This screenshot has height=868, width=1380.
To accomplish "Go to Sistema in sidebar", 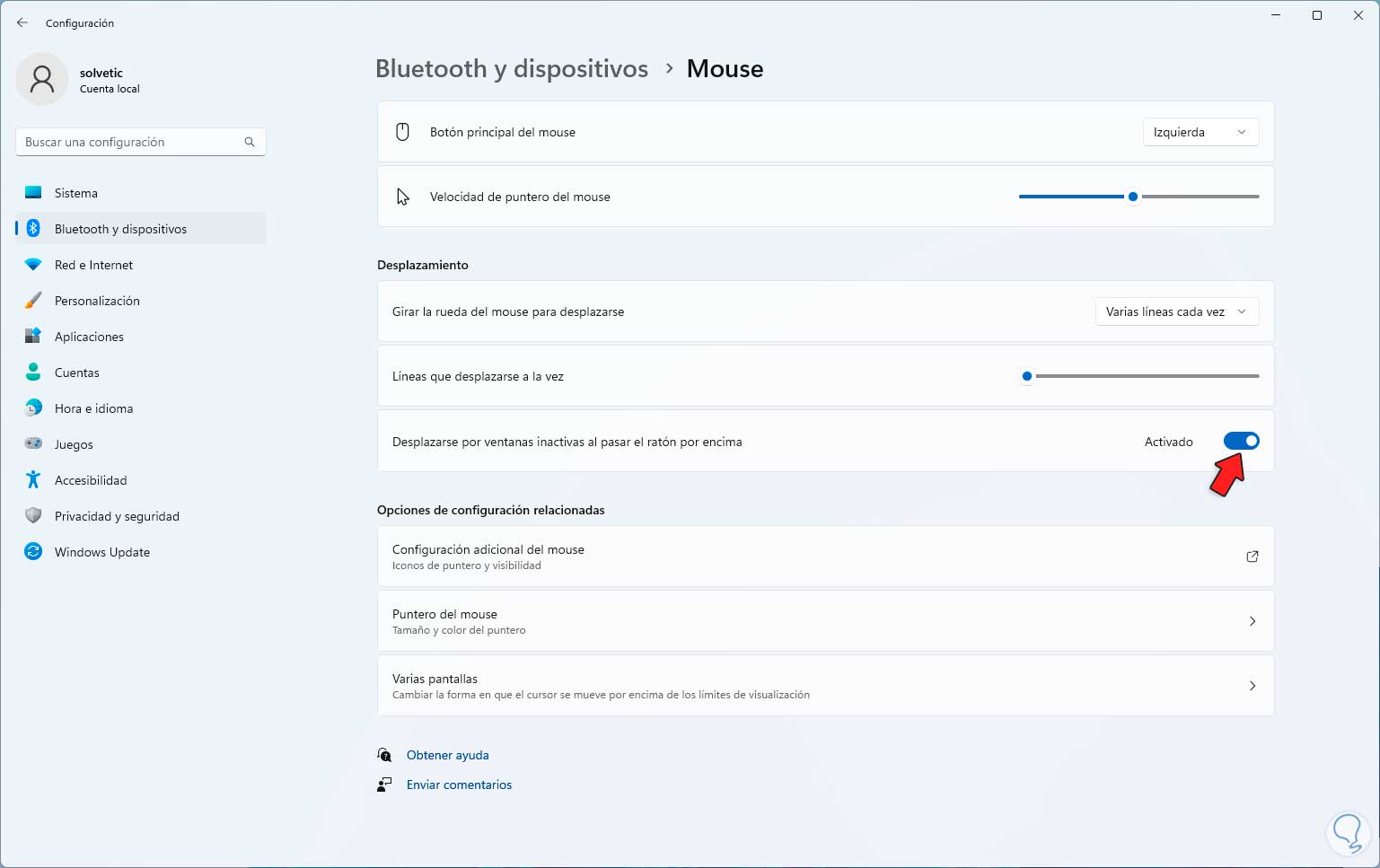I will [x=76, y=193].
